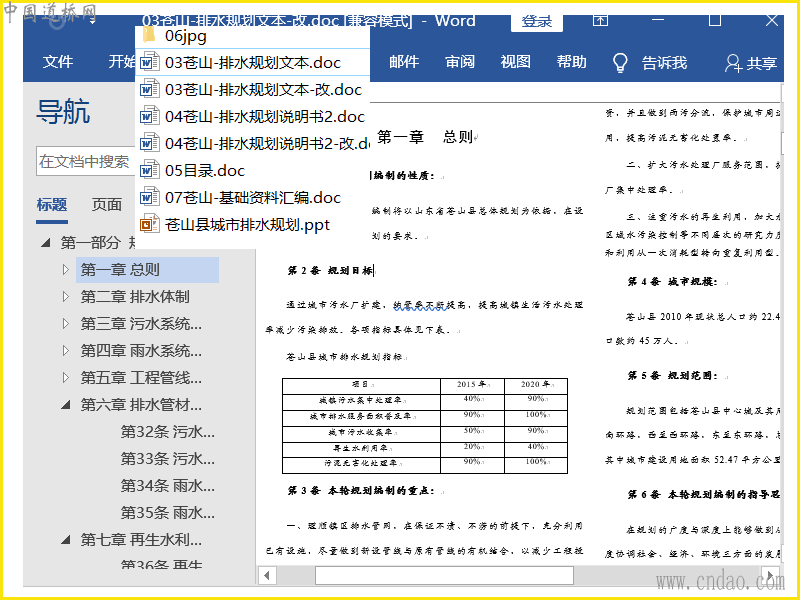
Task: Go to heading 第三章 污水系统
Action: point(141,323)
